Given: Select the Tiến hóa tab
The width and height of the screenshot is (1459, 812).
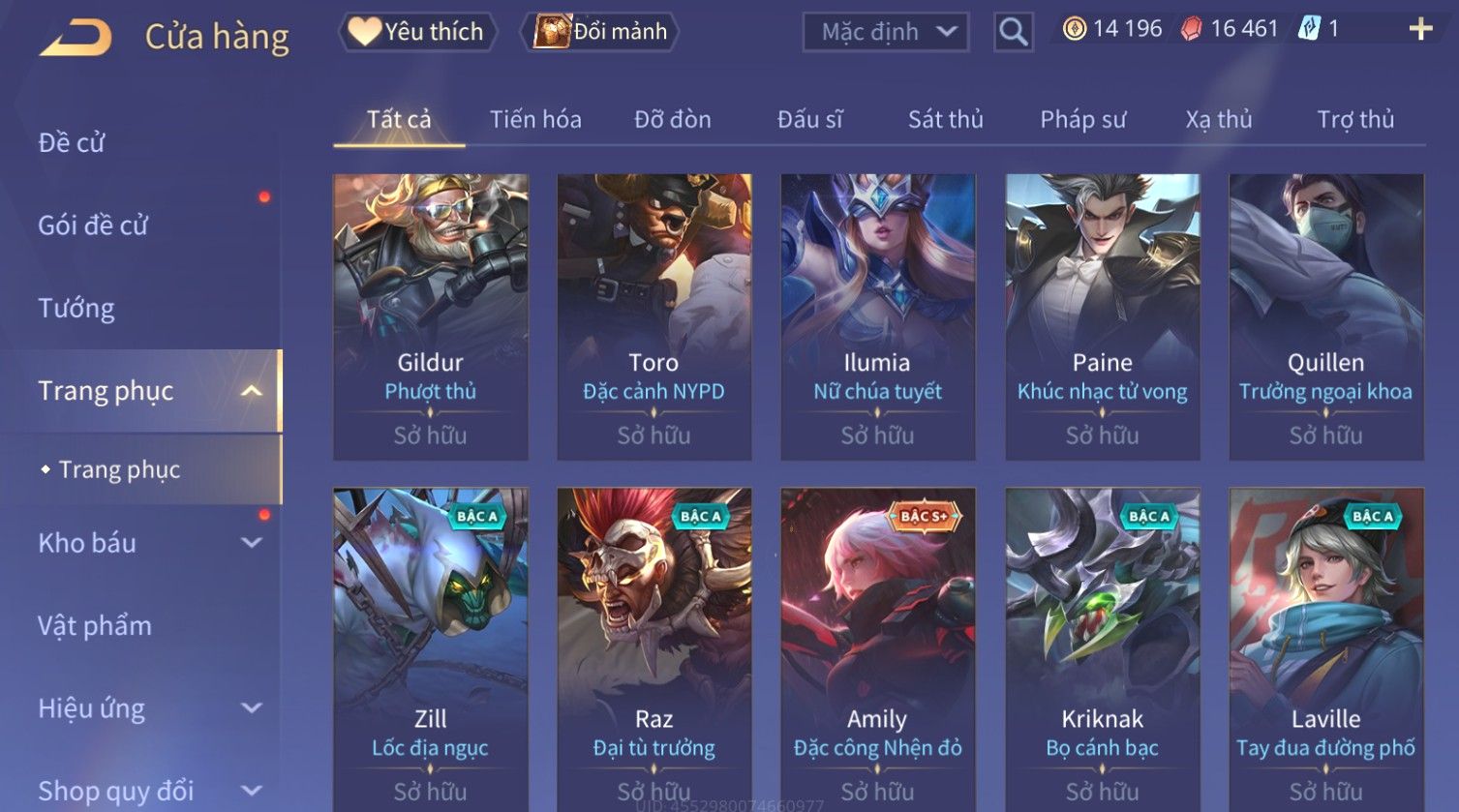Looking at the screenshot, I should tap(535, 119).
